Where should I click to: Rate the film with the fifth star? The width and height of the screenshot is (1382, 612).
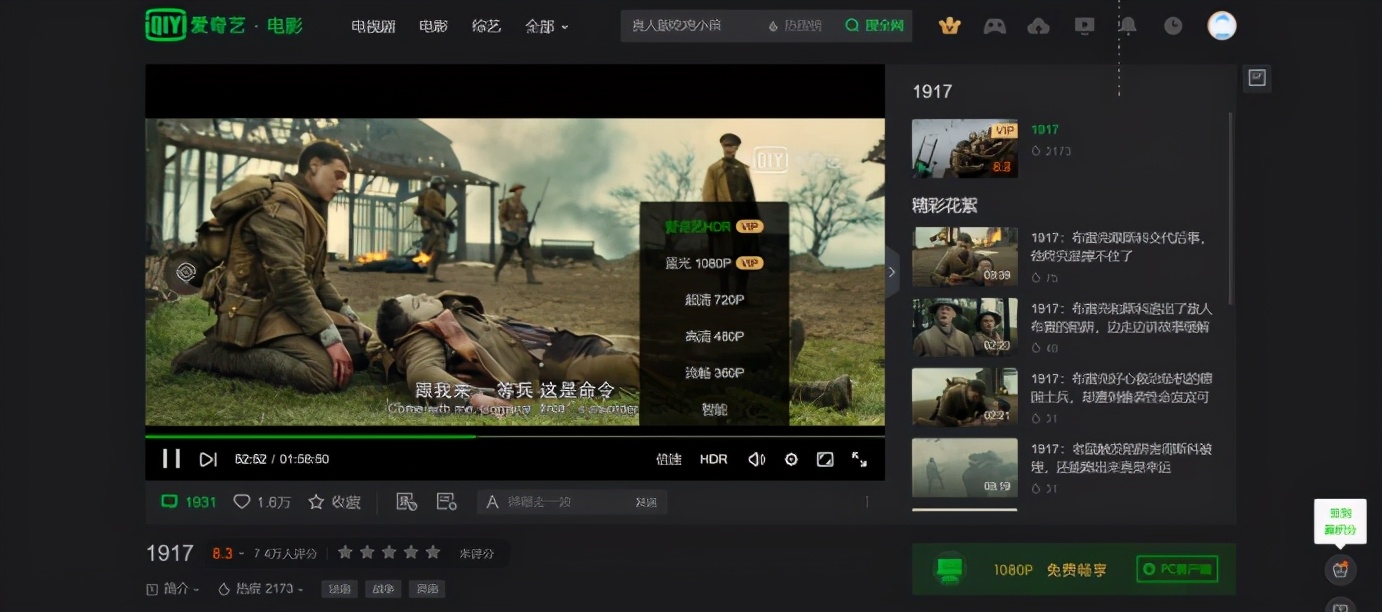pos(433,552)
